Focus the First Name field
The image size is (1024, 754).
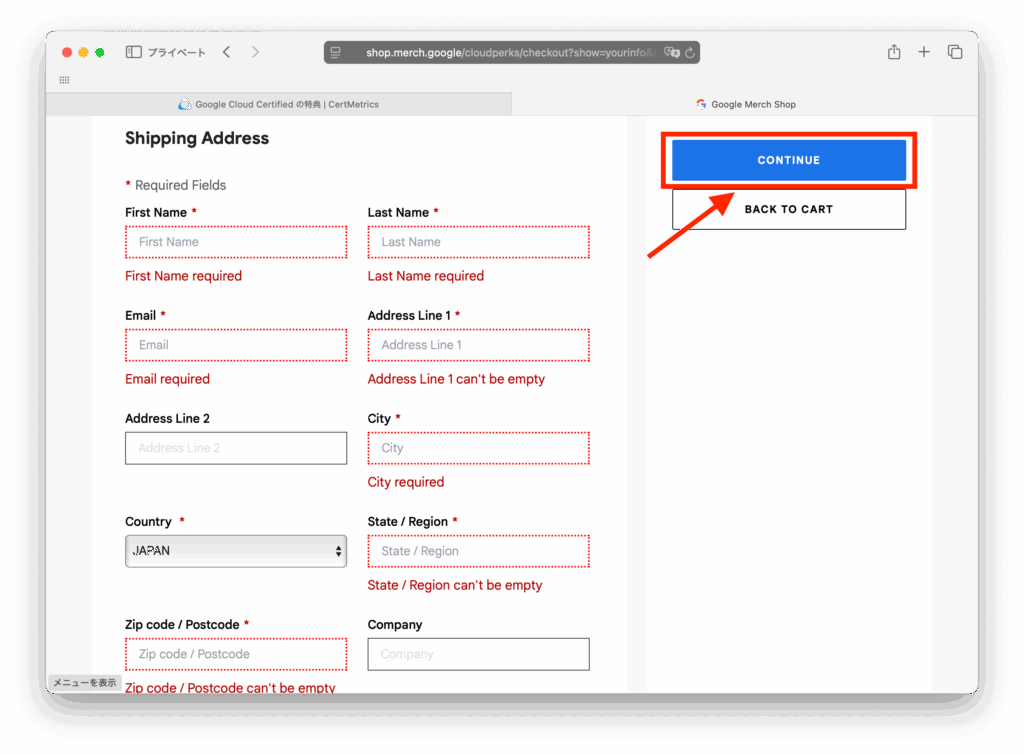click(236, 242)
